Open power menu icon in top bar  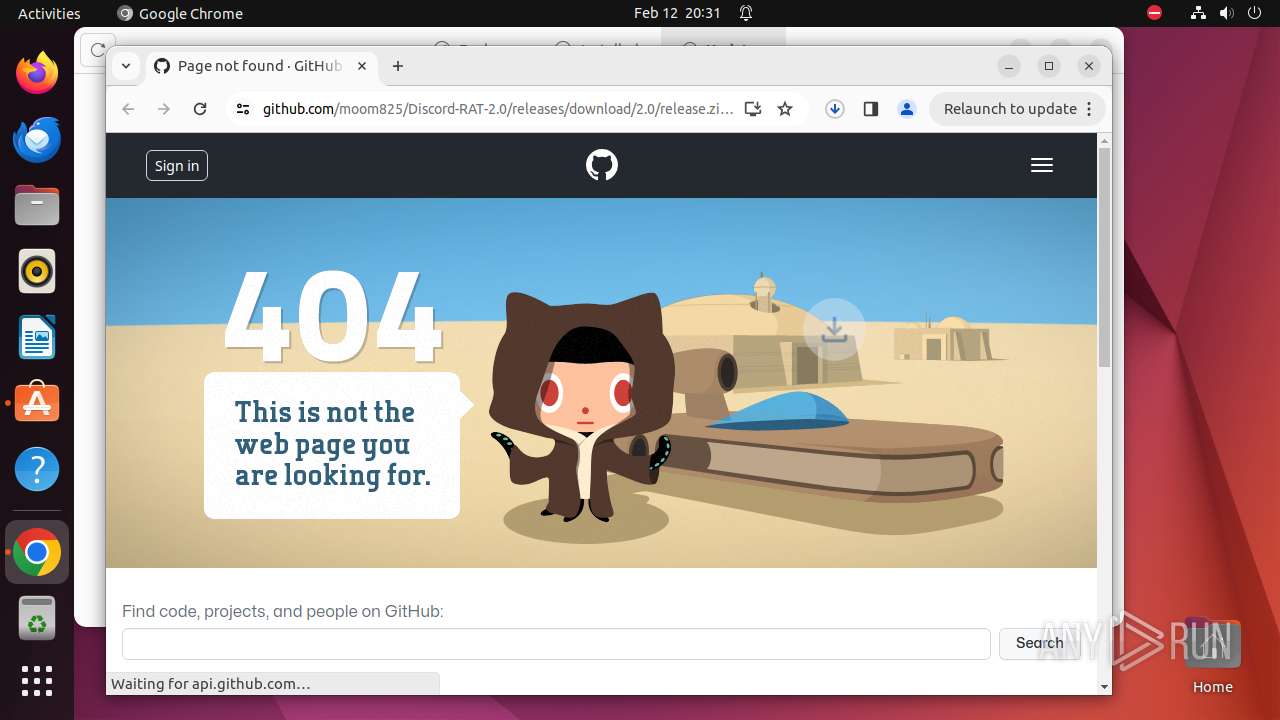coord(1254,13)
